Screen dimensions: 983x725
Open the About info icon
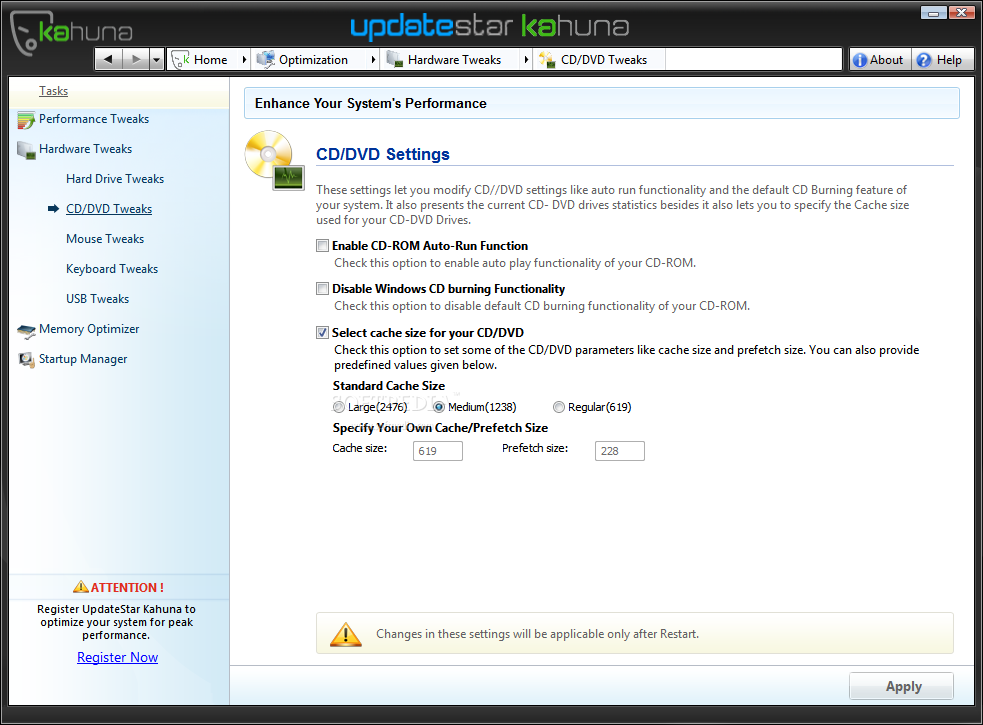(860, 60)
